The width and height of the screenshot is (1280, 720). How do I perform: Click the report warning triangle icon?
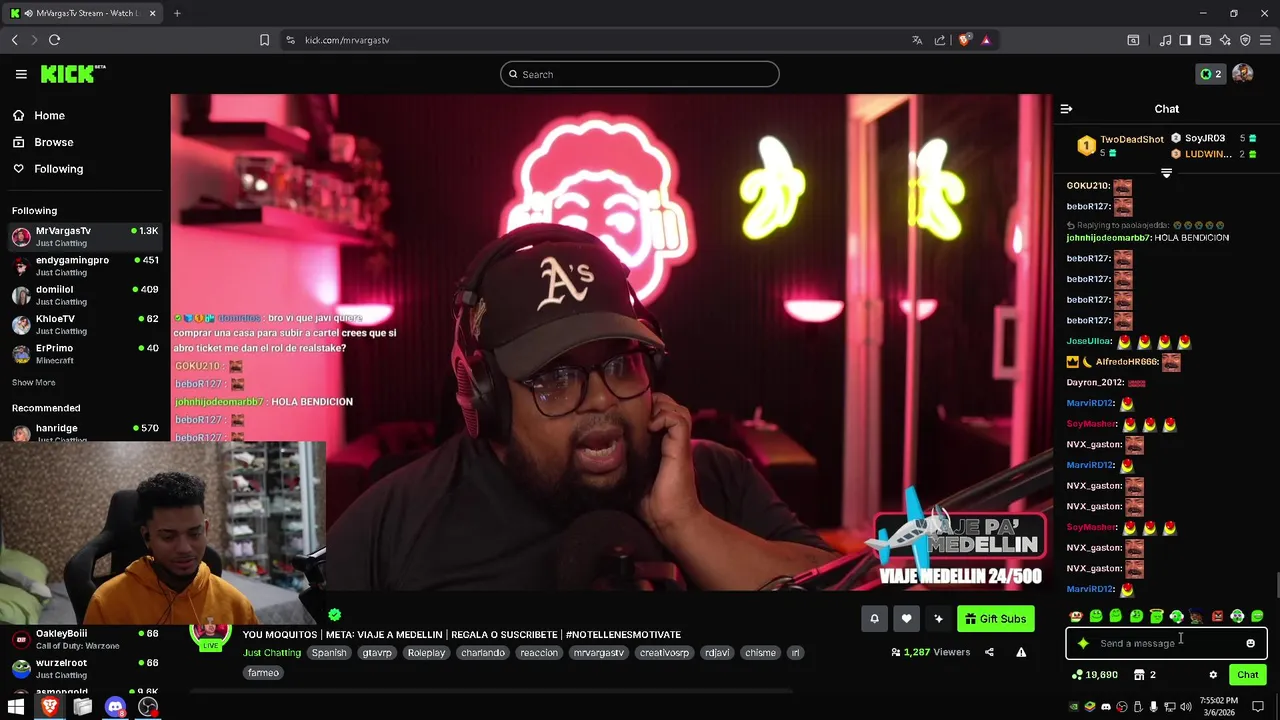coord(1021,652)
